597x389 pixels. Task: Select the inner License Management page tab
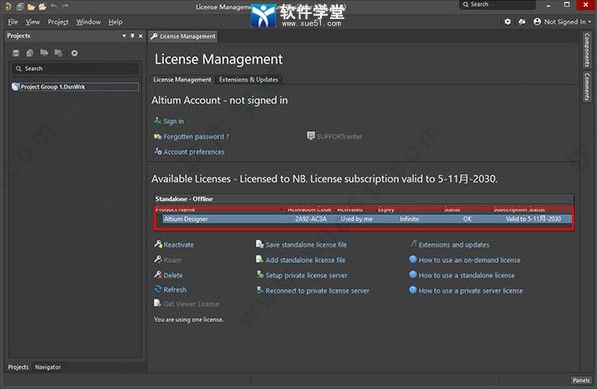182,80
